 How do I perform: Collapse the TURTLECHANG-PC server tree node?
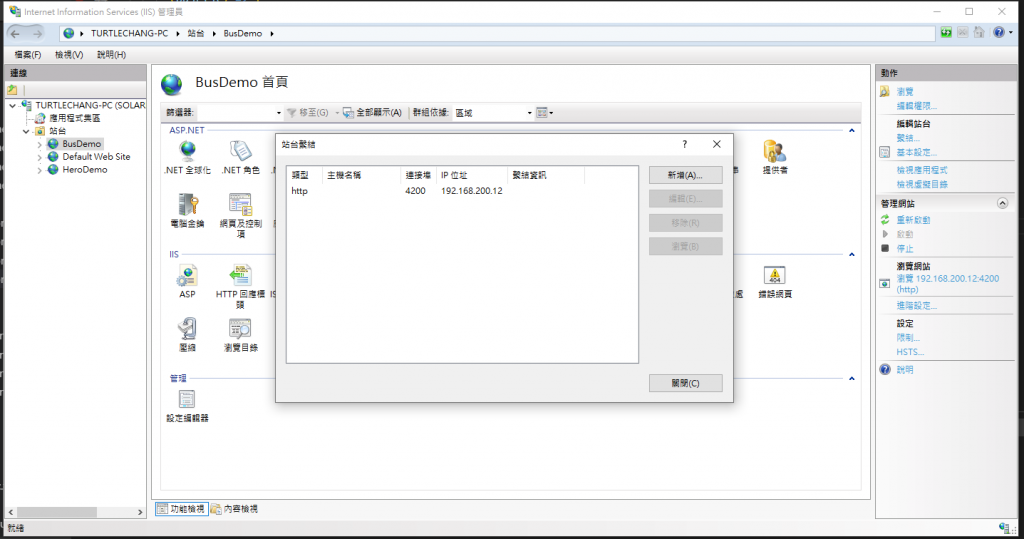[x=12, y=105]
